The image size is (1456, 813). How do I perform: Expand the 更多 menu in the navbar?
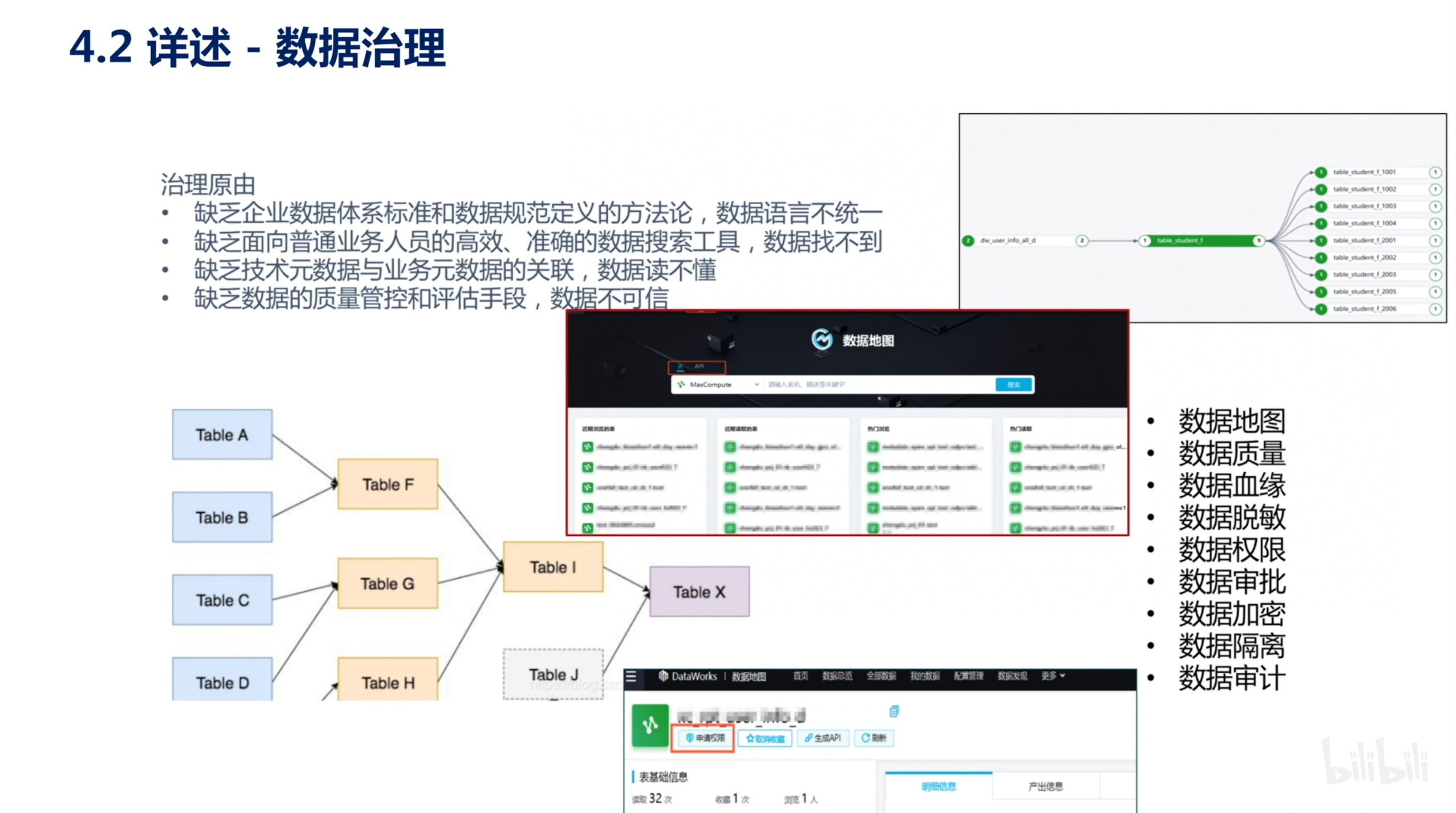1053,676
